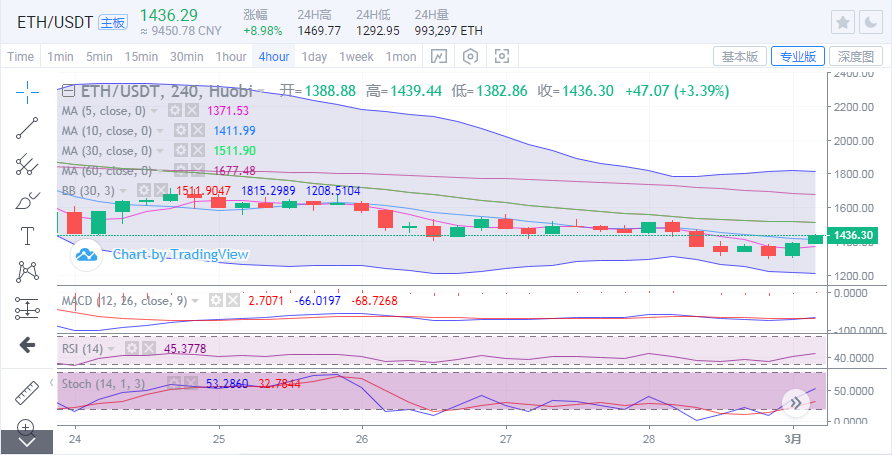Switch to the 1day timeframe
The image size is (892, 455).
[314, 56]
